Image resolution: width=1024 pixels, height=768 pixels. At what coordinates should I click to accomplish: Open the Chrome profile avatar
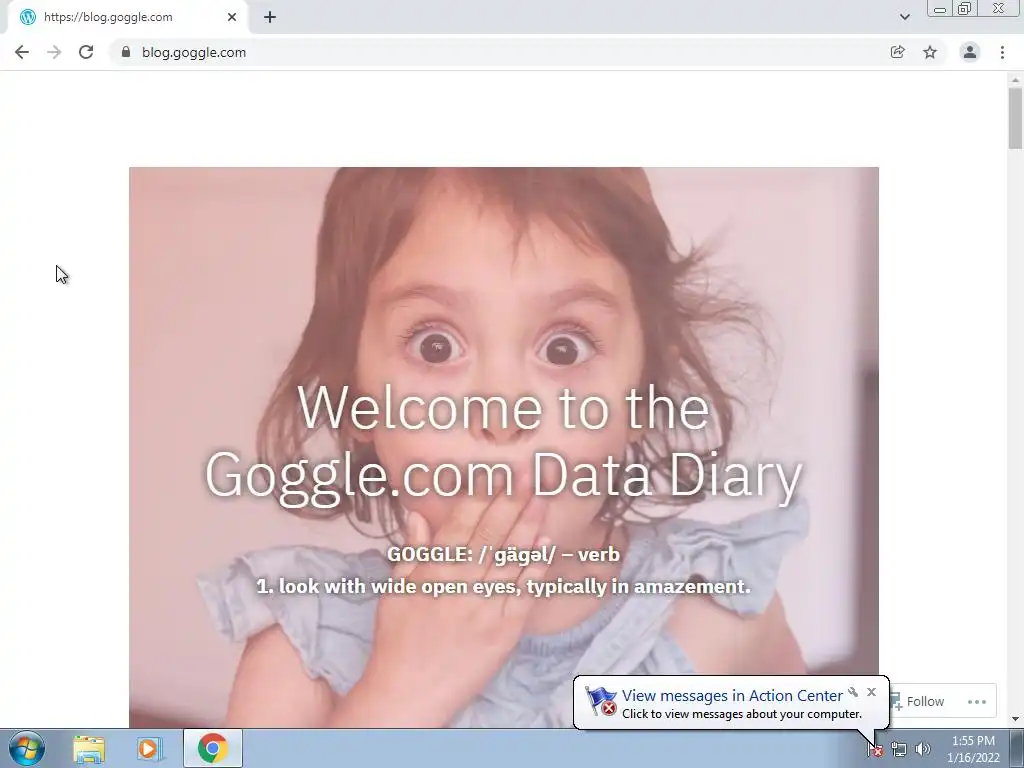pyautogui.click(x=970, y=52)
